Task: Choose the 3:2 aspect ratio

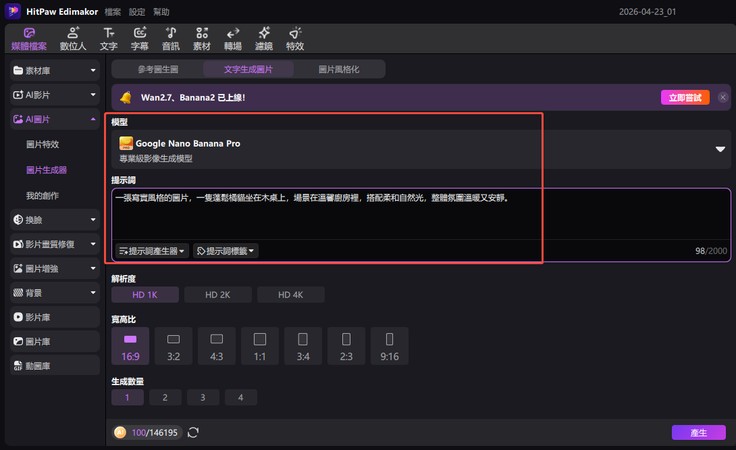Action: 174,346
